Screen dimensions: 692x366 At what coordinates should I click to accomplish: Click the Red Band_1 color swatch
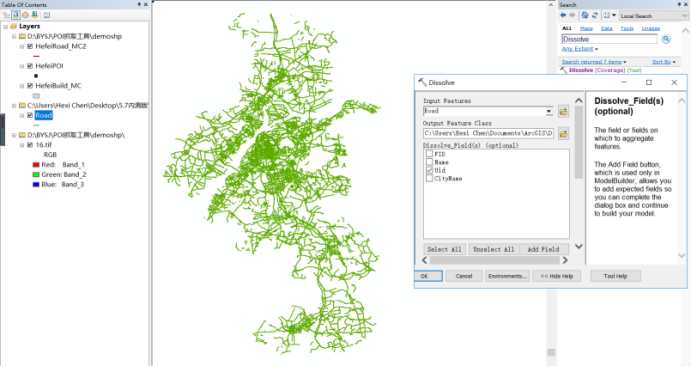pyautogui.click(x=36, y=165)
